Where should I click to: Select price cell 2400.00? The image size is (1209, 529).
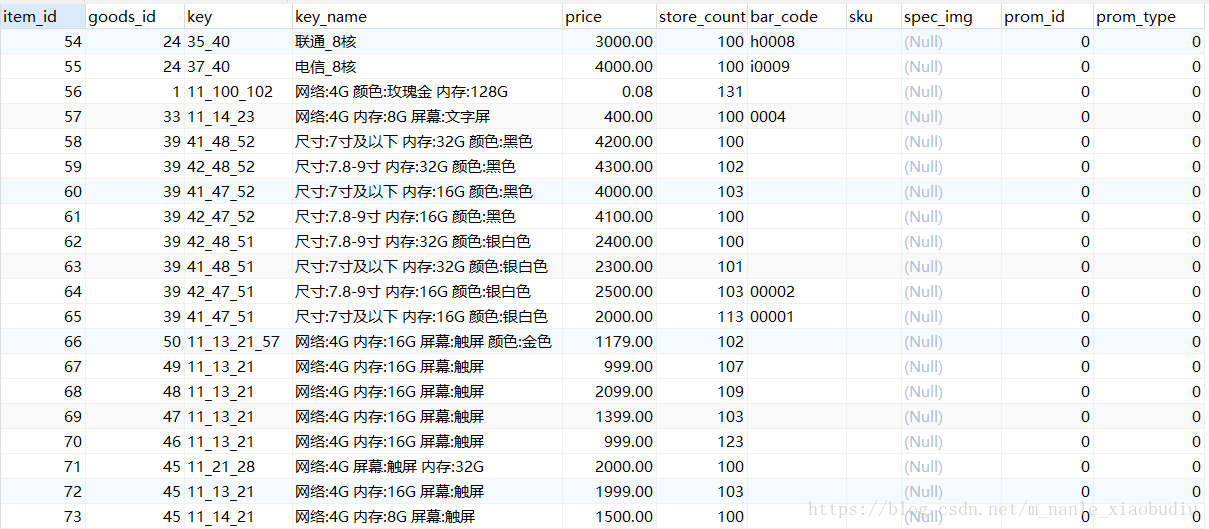point(609,241)
